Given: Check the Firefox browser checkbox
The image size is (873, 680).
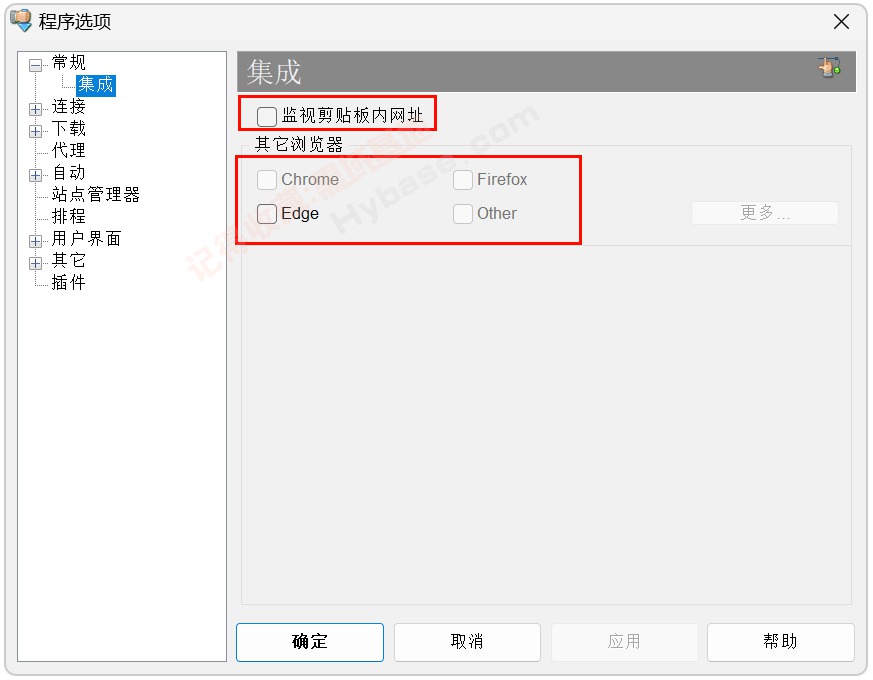Looking at the screenshot, I should 463,179.
